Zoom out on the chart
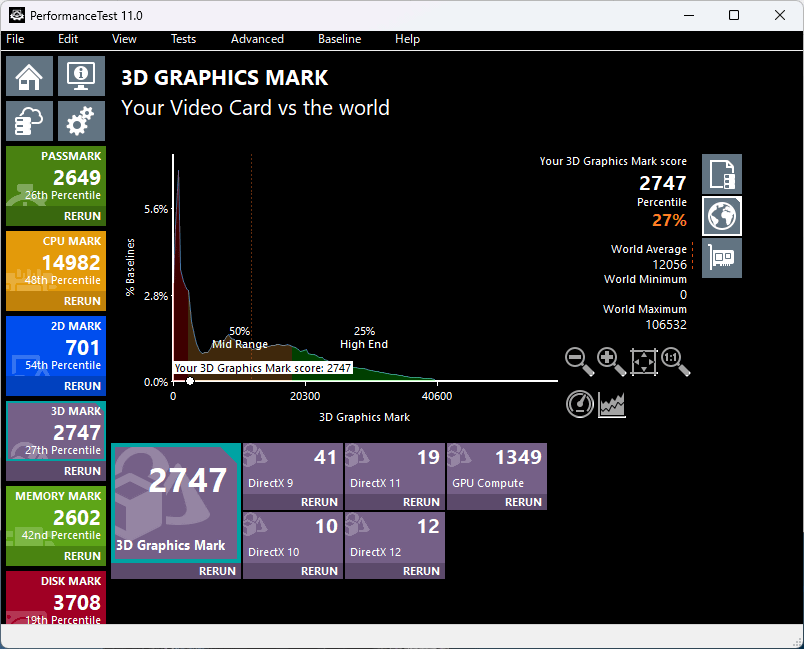Viewport: 804px width, 649px height. tap(579, 361)
